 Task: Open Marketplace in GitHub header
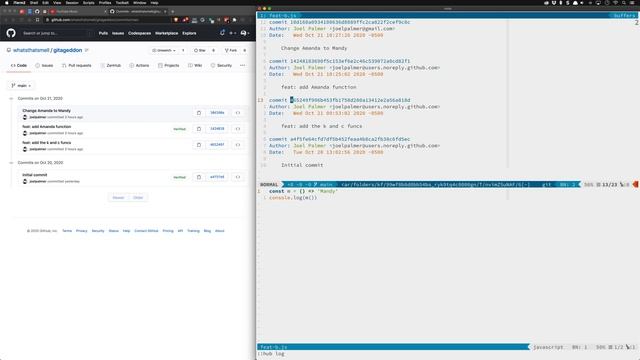[167, 33]
